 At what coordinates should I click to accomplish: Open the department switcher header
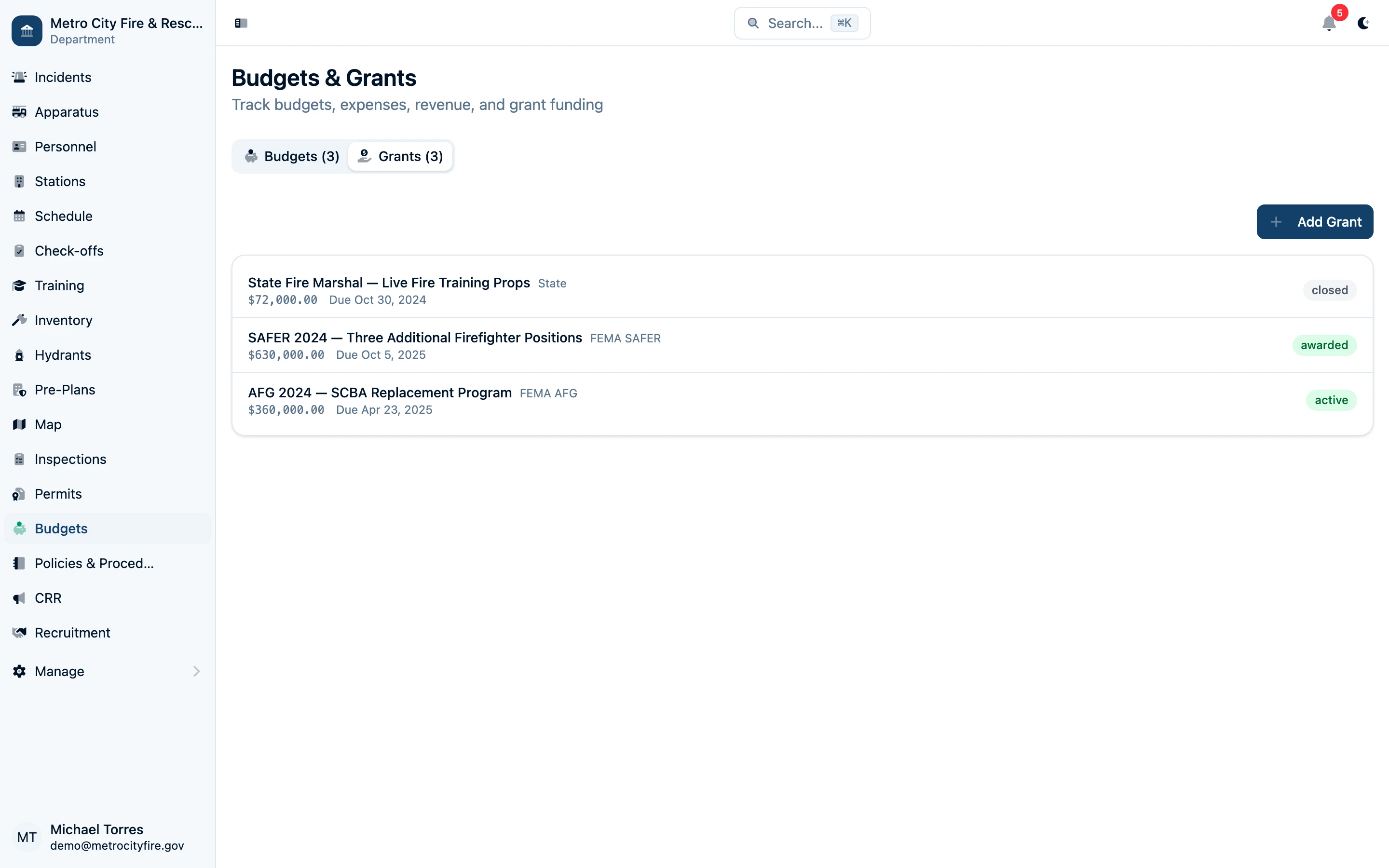pyautogui.click(x=108, y=30)
